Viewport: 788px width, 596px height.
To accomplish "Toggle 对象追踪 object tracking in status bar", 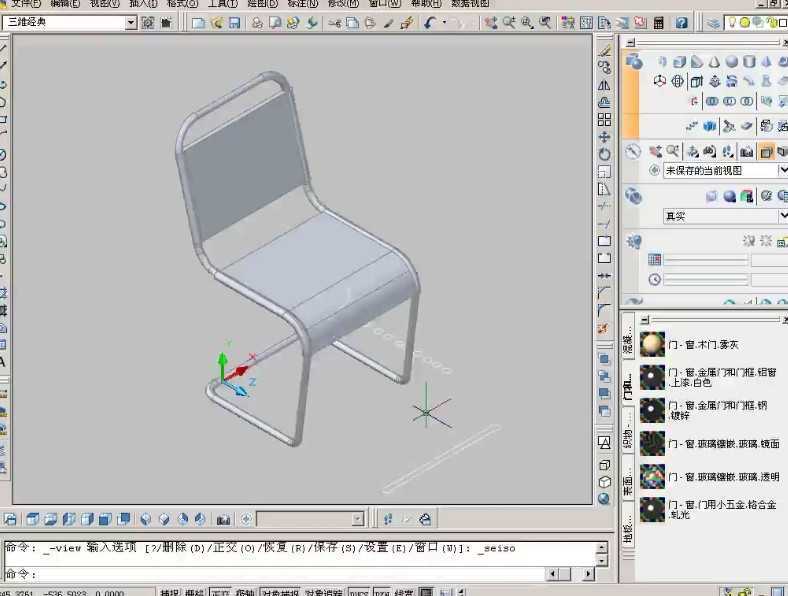I will click(x=324, y=593).
